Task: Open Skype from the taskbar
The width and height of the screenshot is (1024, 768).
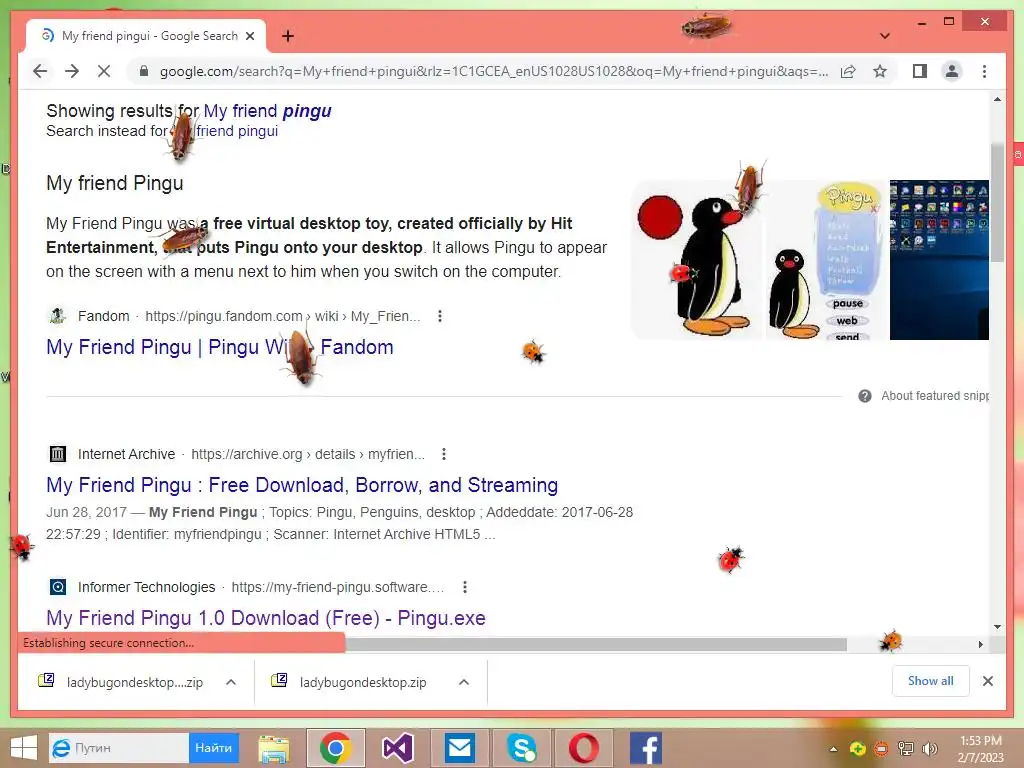Action: [x=522, y=748]
